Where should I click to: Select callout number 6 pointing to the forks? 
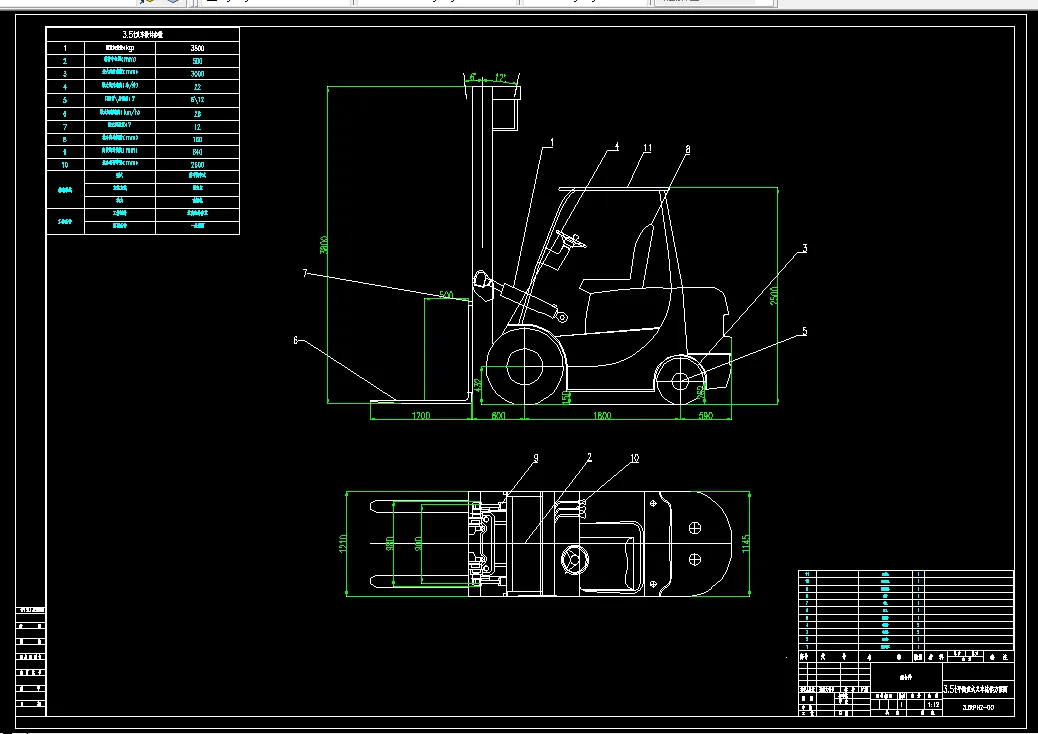point(295,340)
